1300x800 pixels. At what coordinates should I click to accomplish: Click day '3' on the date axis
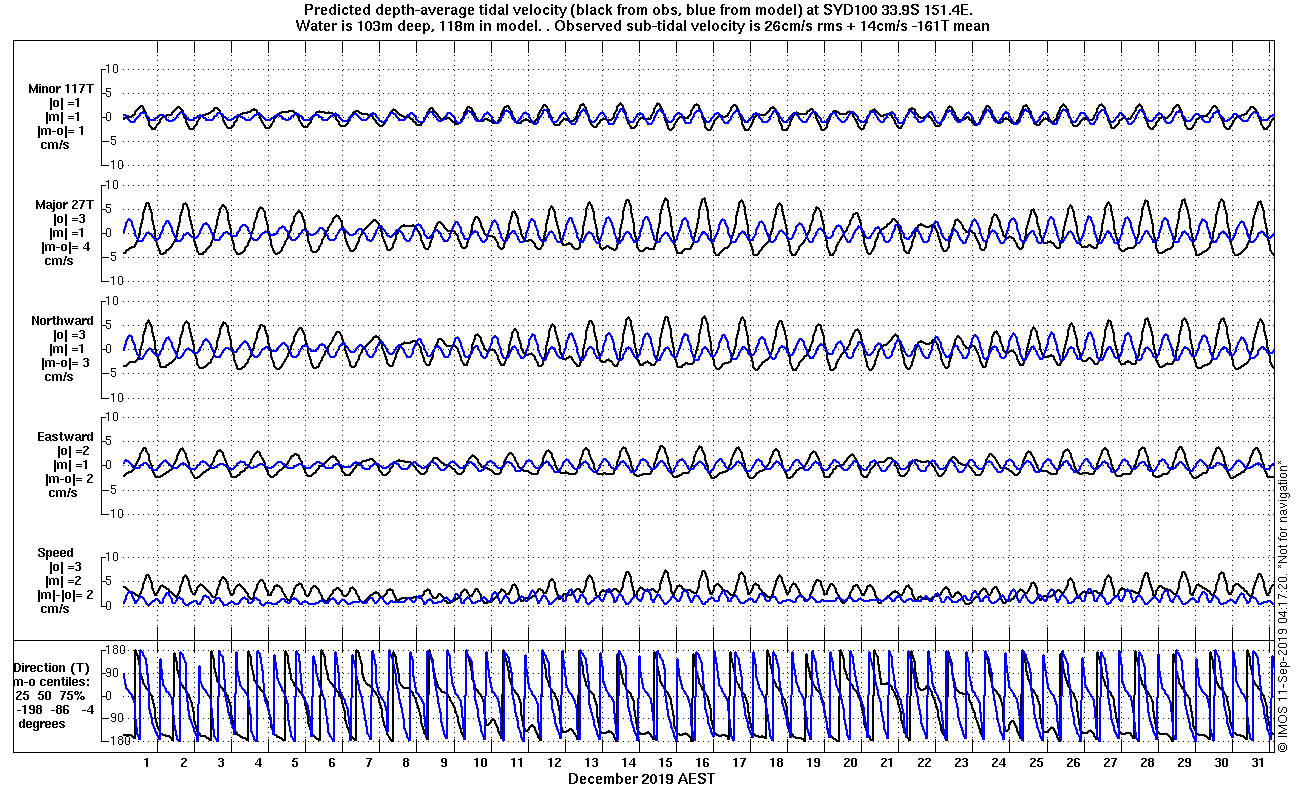(221, 763)
